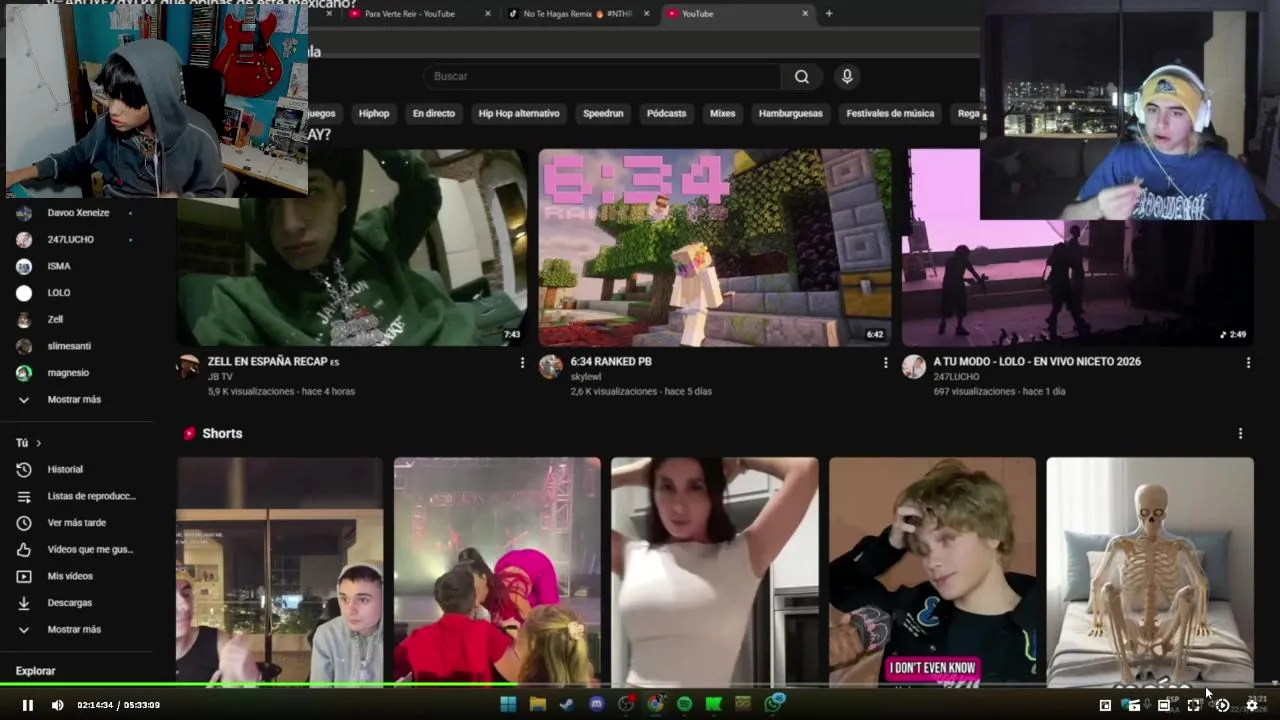Select the Hiphop filter chip
The image size is (1280, 720).
(x=374, y=113)
